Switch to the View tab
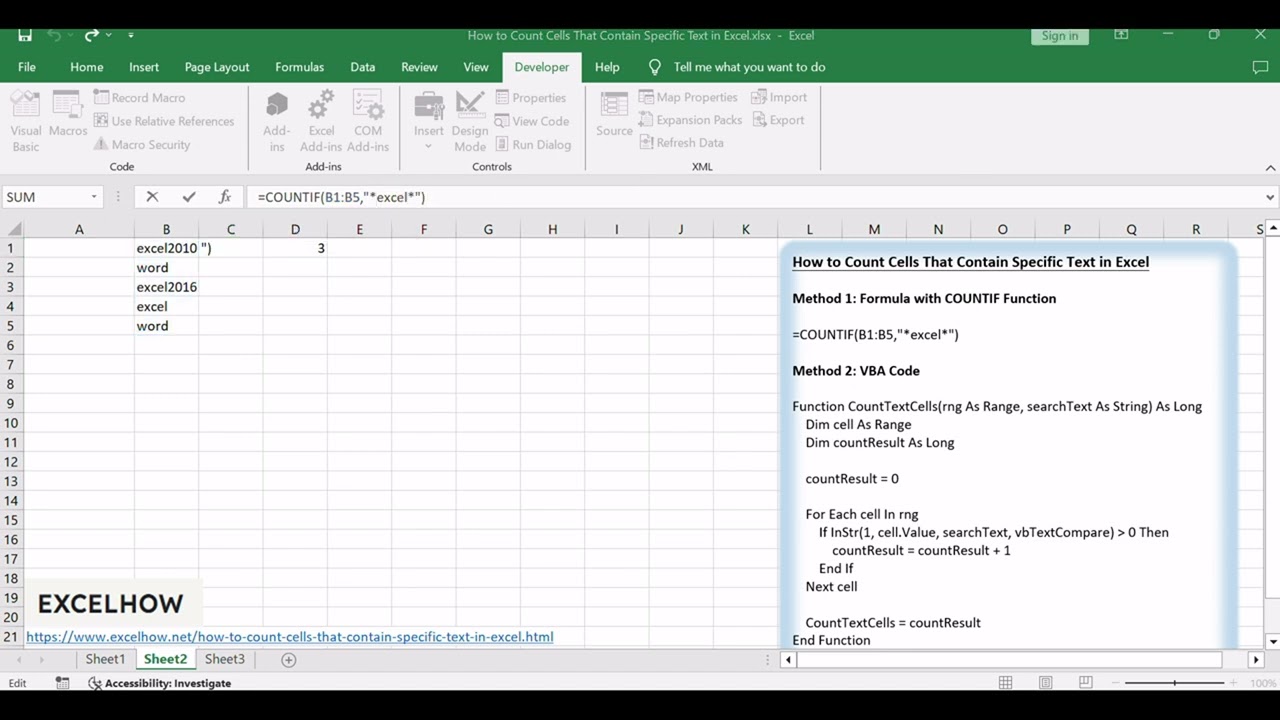Viewport: 1280px width, 720px height. click(x=476, y=67)
